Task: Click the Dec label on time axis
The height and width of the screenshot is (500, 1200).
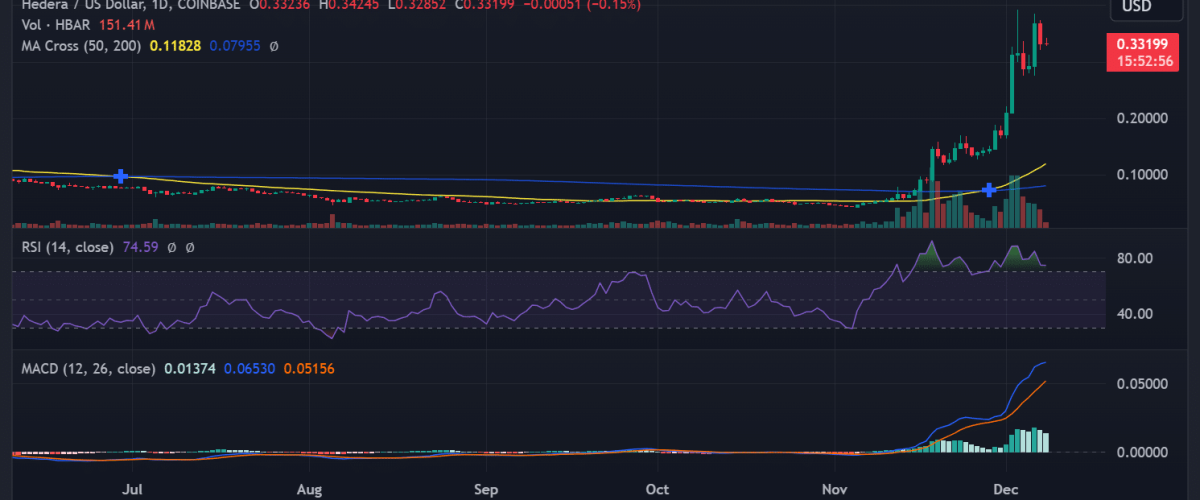Action: point(1006,491)
